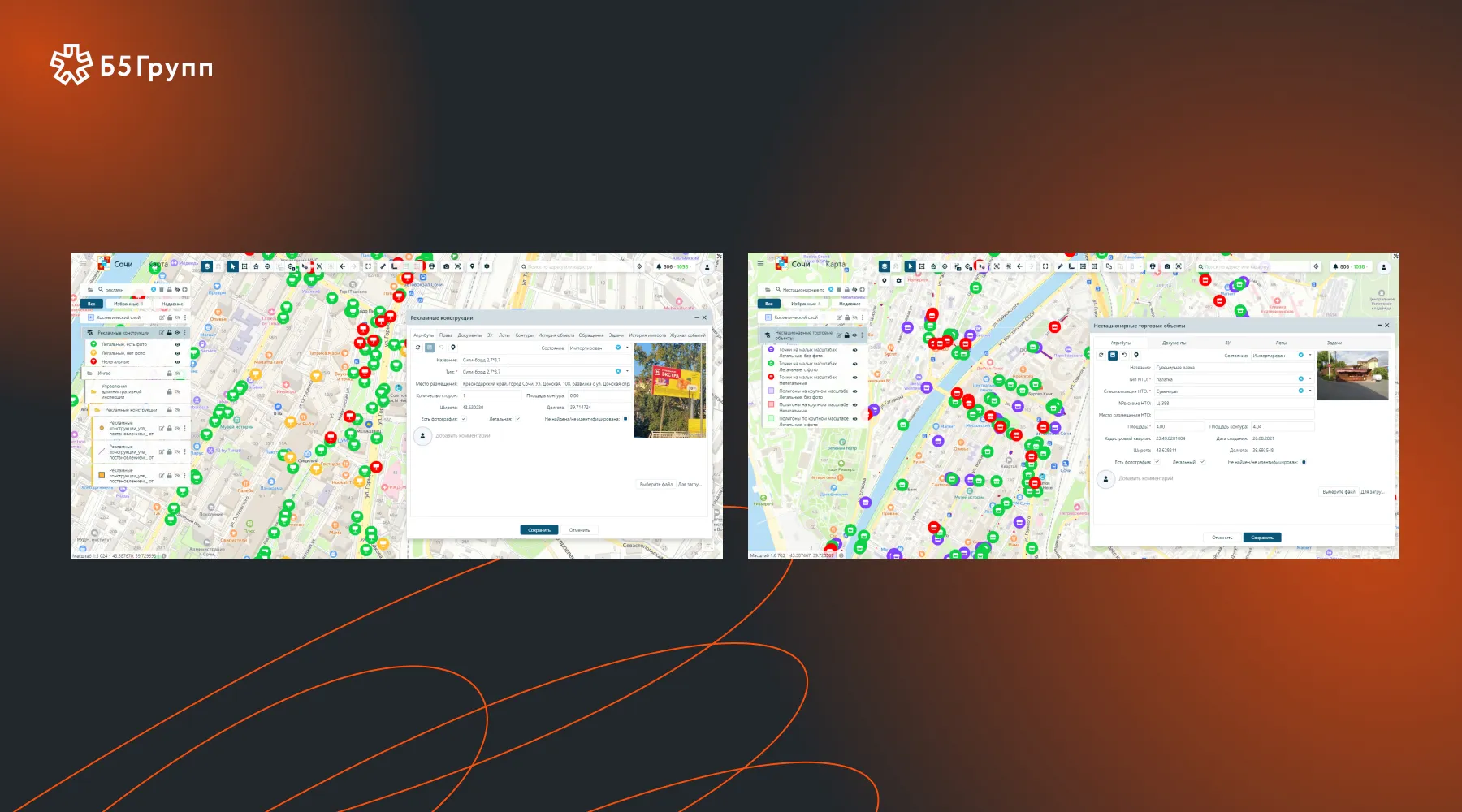Open Специализация НТО dropdown arrow
The image size is (1462, 812).
[x=1310, y=391]
